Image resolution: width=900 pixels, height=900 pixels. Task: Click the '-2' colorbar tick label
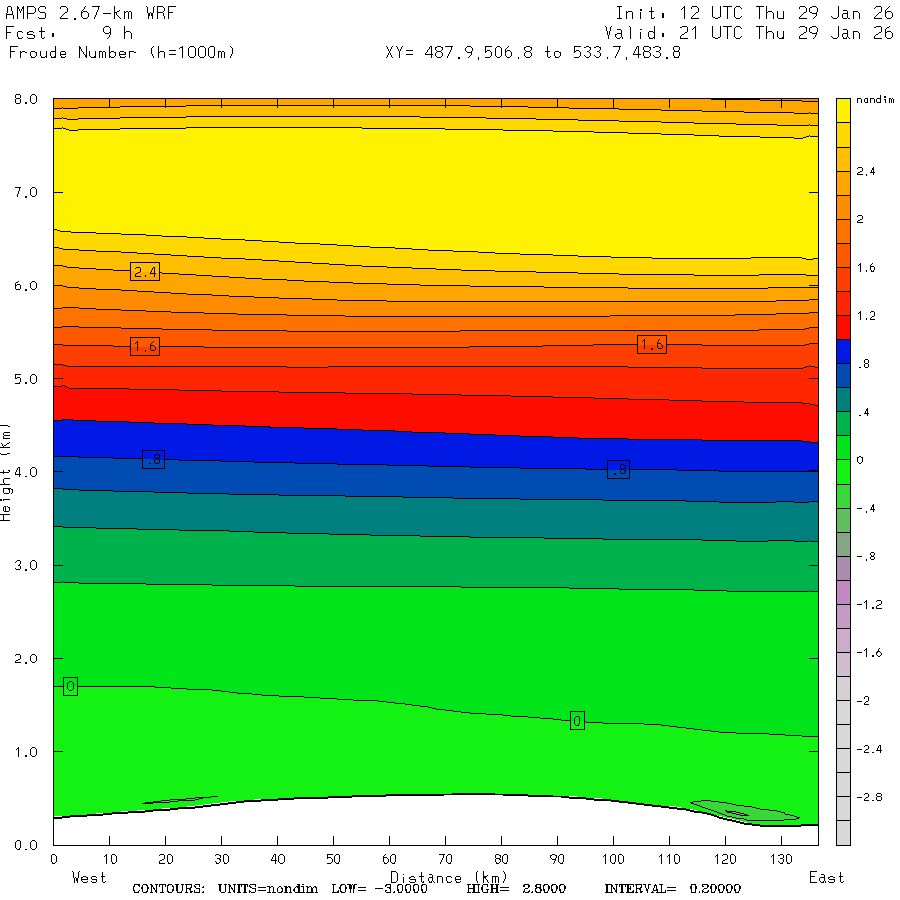(863, 701)
